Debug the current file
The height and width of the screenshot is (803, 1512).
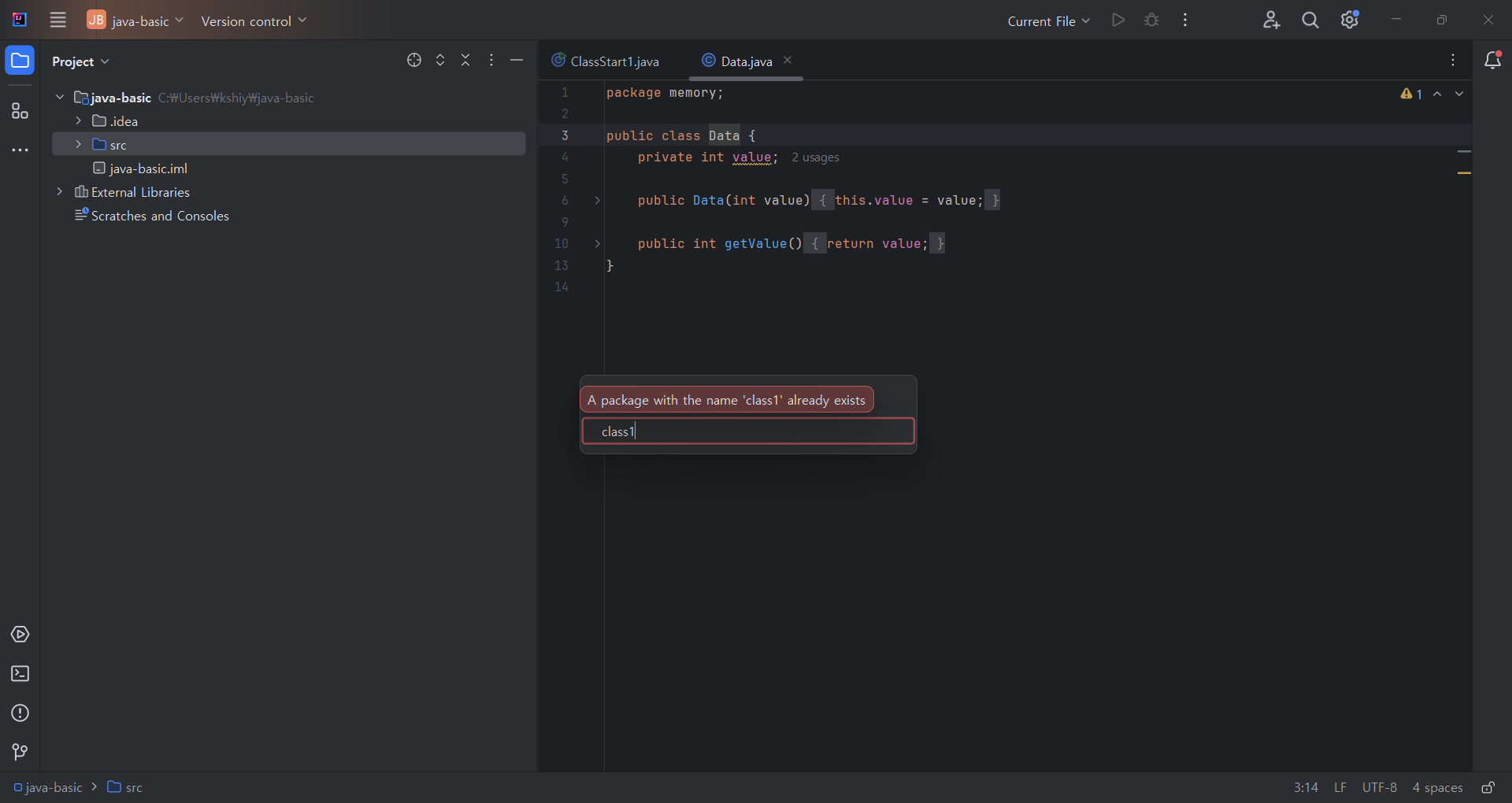click(x=1152, y=20)
